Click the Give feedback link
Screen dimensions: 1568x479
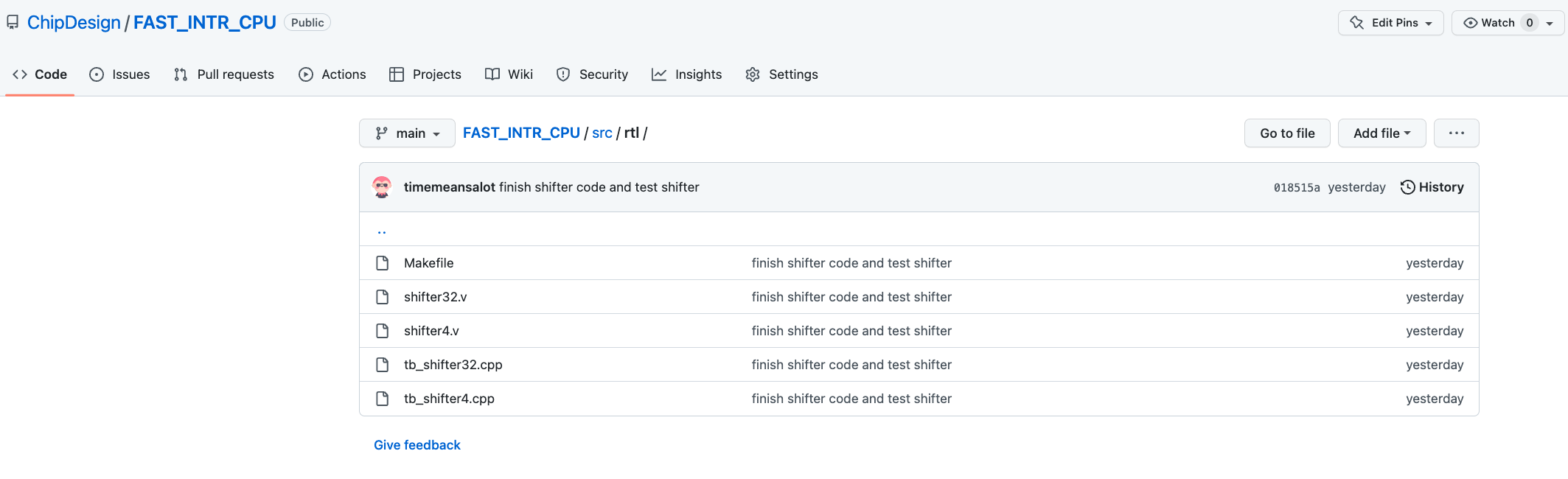click(x=417, y=445)
